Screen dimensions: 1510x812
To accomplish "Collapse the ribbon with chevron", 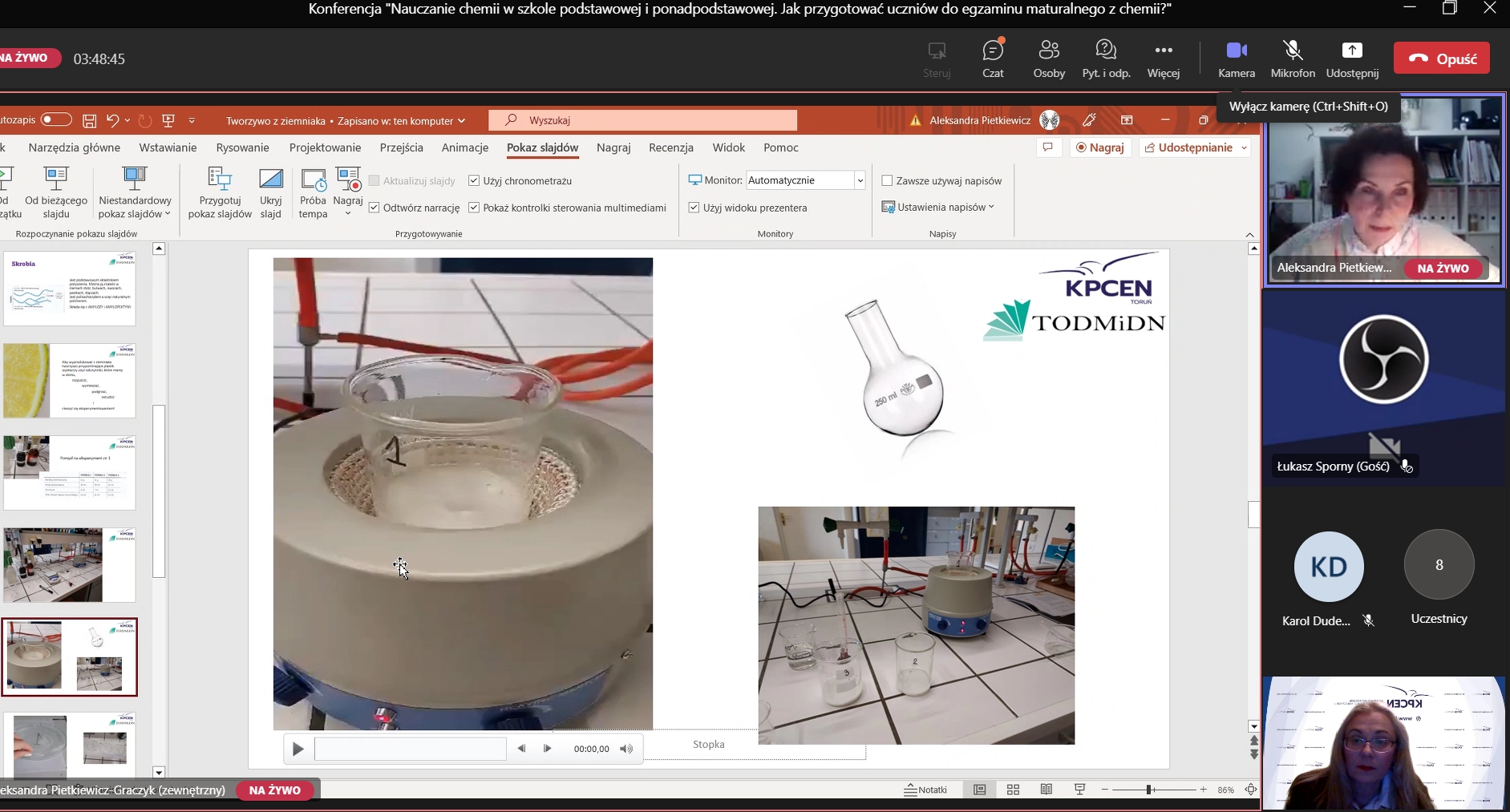I will point(1250,234).
